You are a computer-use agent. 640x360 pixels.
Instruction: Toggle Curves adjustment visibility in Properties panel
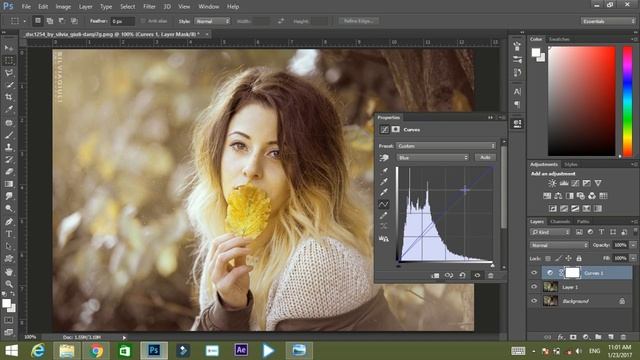coord(477,276)
